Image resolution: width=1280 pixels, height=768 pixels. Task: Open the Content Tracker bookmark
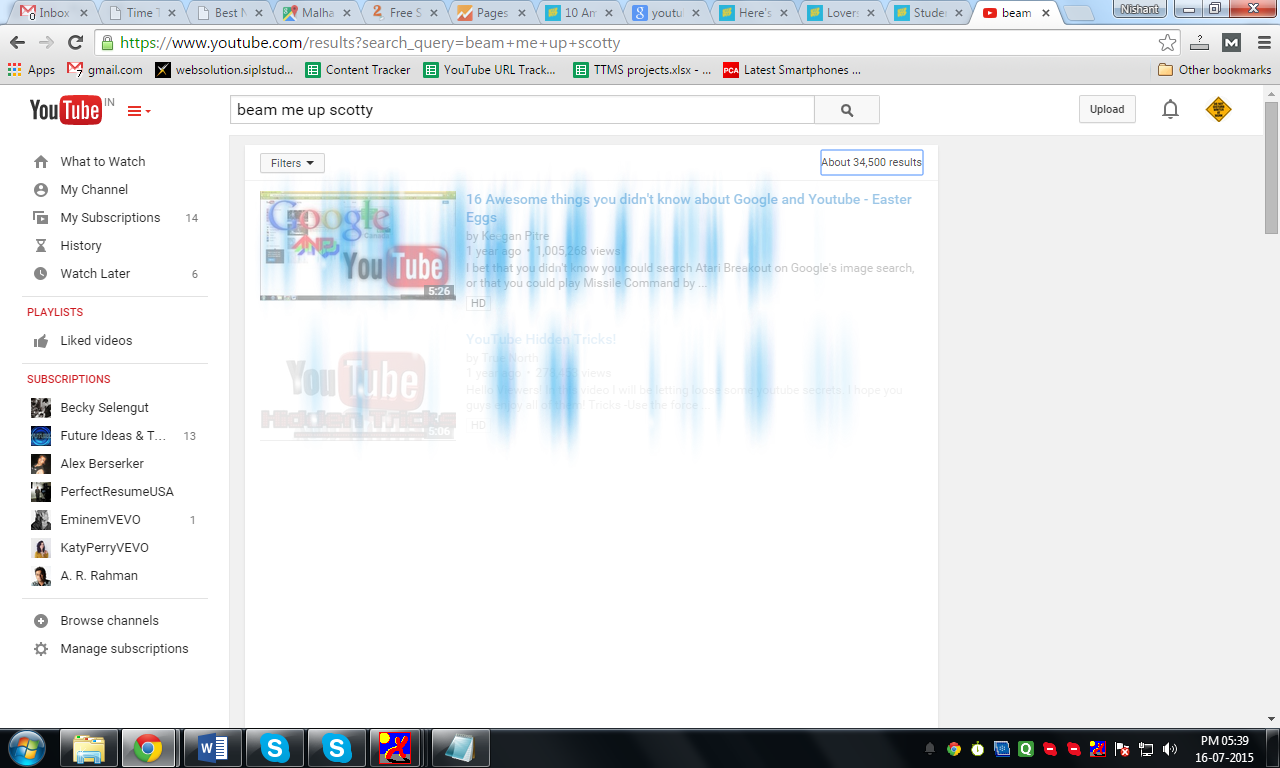[358, 70]
